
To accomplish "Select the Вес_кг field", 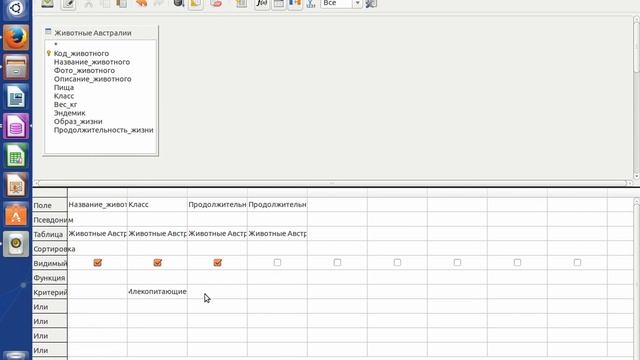I will tap(65, 104).
